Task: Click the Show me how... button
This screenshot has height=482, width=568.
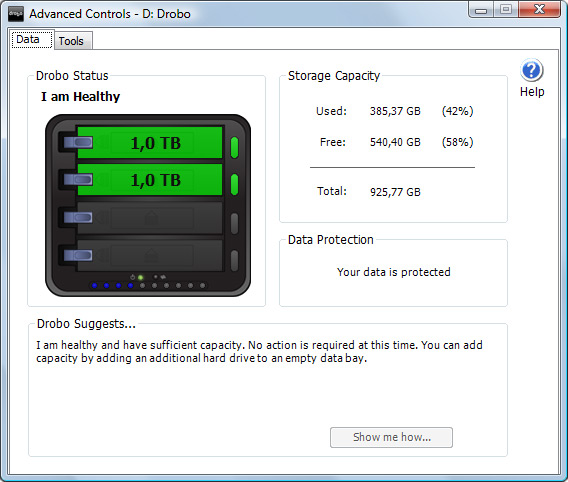Action: coord(391,437)
